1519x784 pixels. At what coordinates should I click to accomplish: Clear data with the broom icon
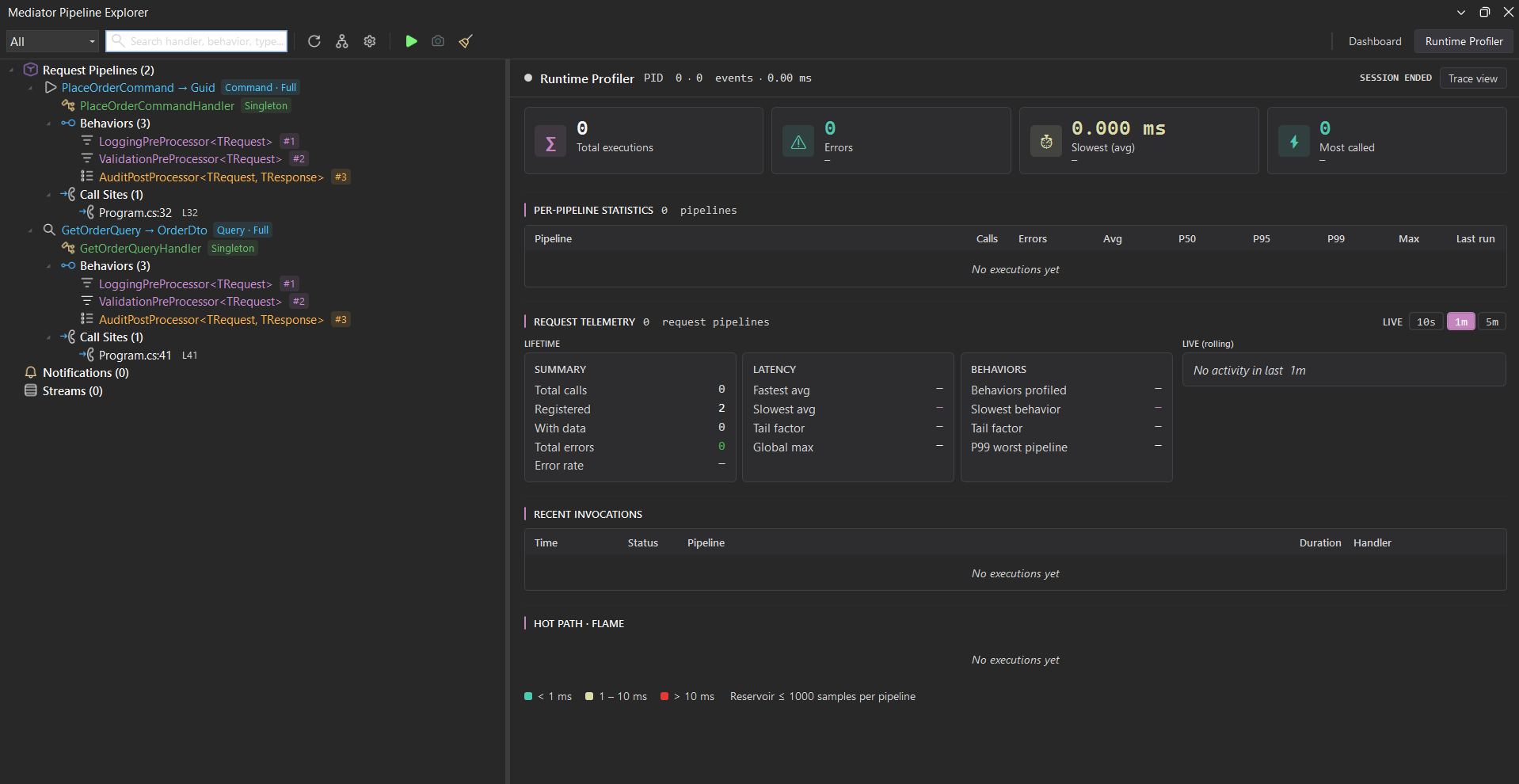point(466,41)
